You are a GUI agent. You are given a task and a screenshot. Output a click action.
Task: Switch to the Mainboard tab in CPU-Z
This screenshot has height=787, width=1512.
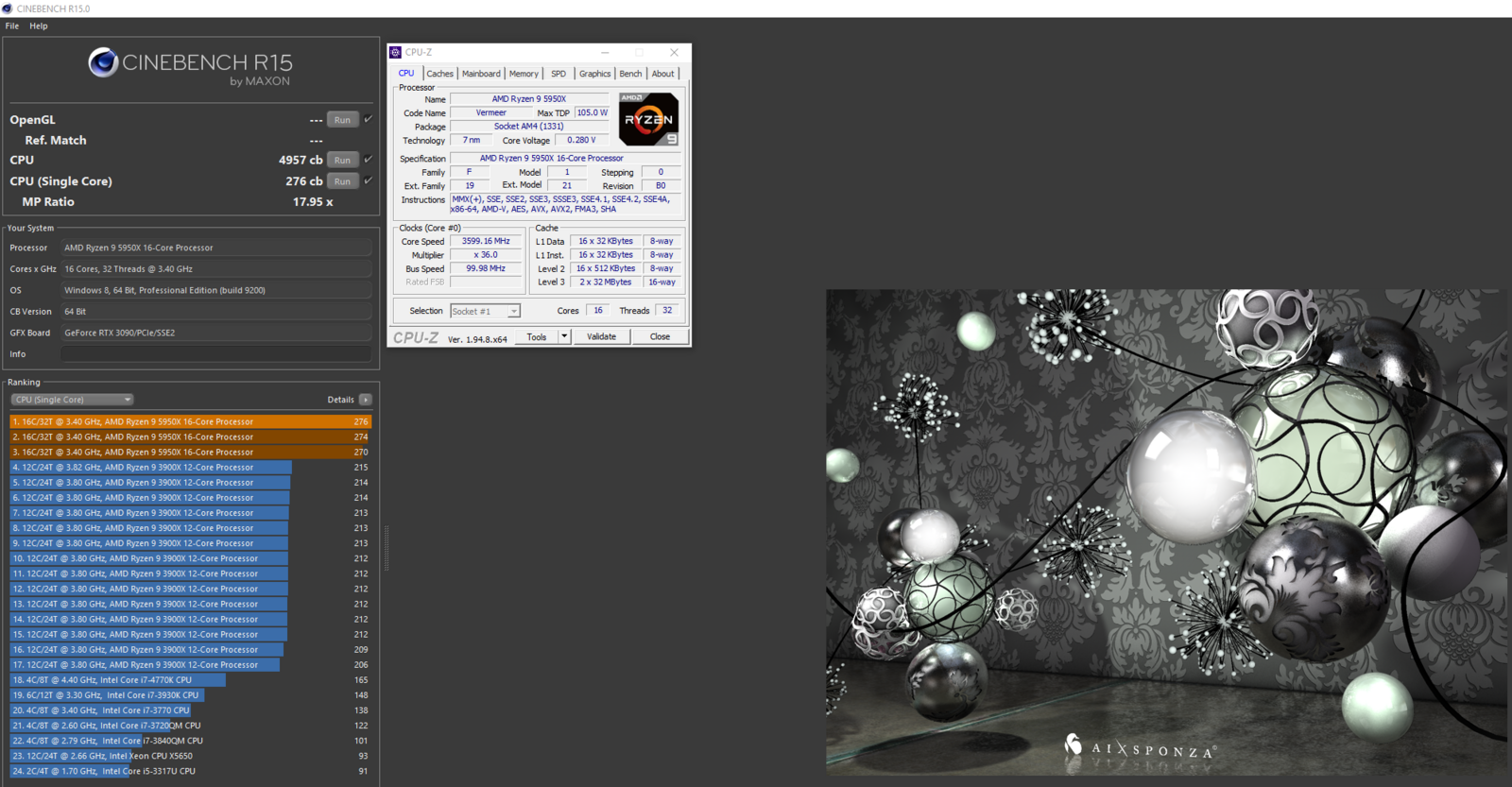click(481, 74)
